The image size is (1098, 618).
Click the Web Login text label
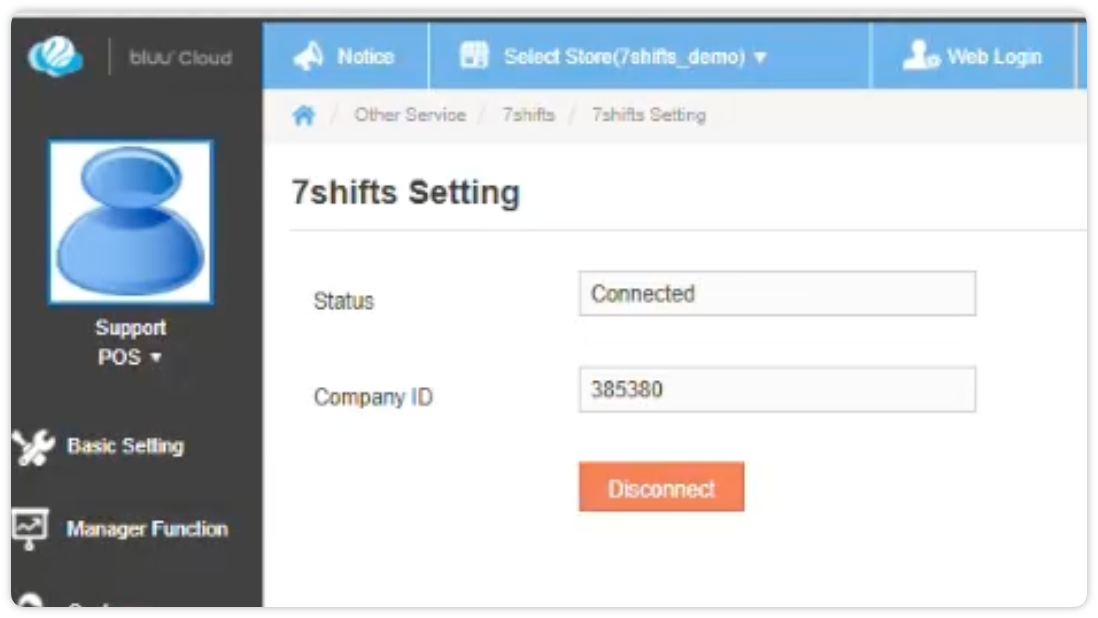tap(994, 57)
